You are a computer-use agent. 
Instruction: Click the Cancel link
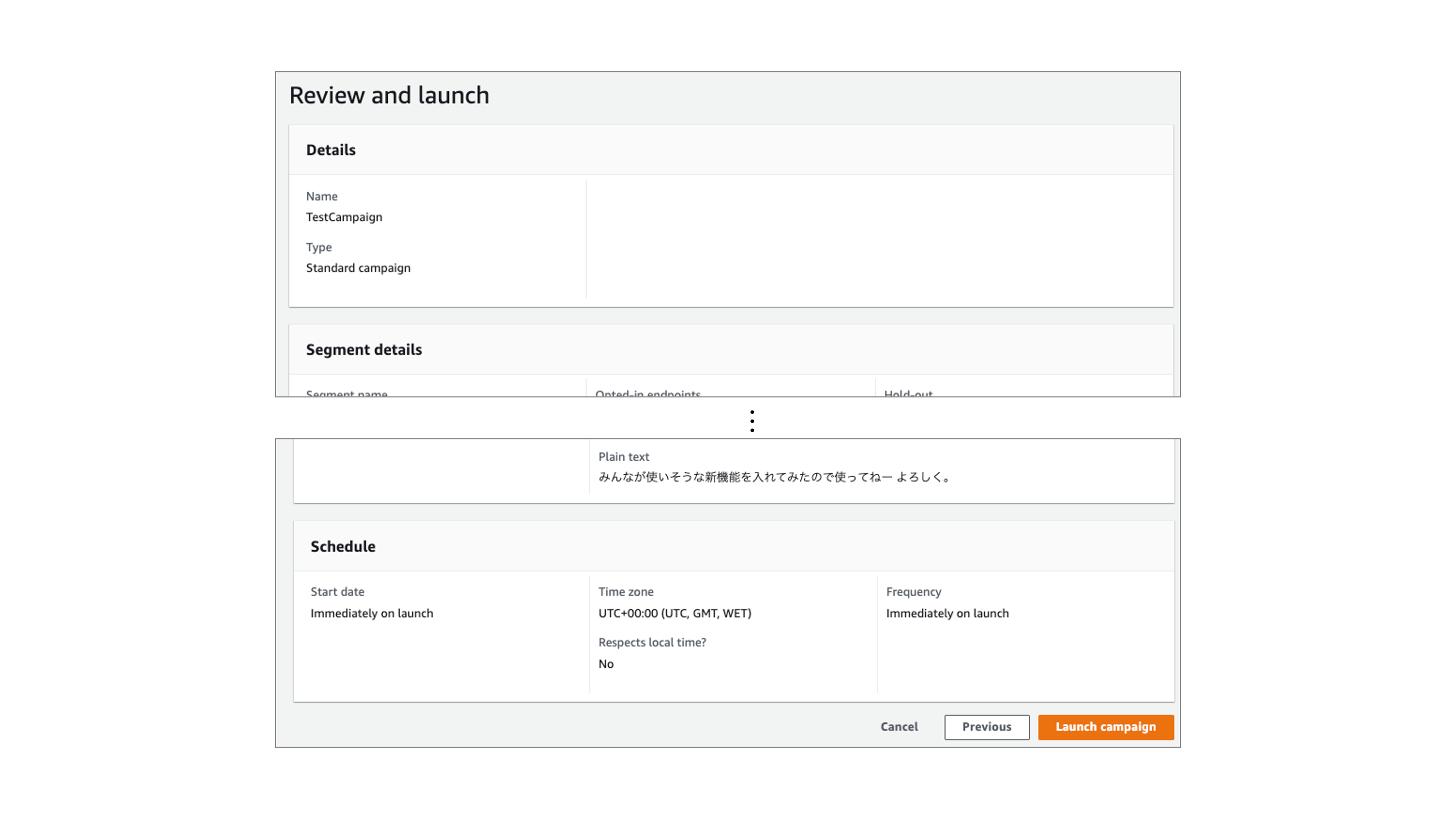coord(898,727)
